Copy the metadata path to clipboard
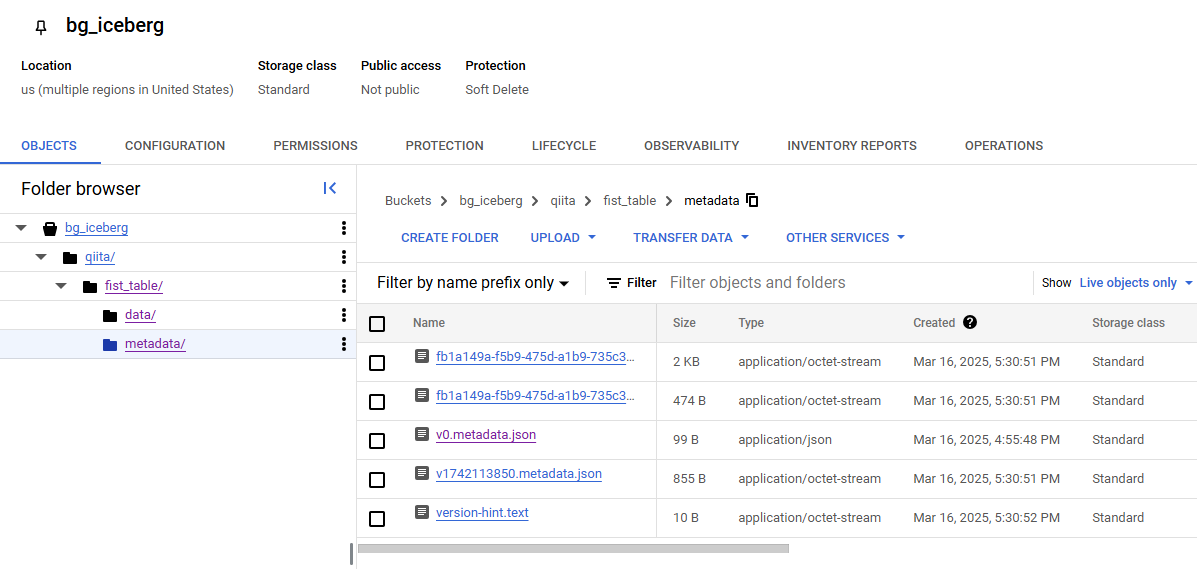1197x569 pixels. point(753,200)
